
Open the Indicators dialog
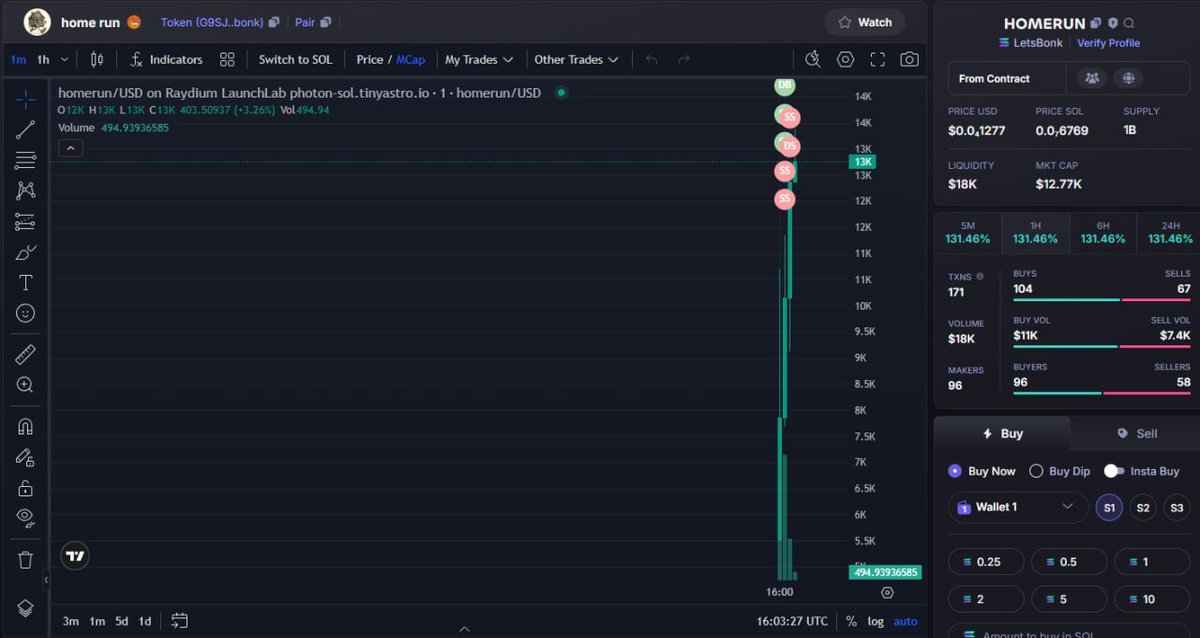pos(166,60)
